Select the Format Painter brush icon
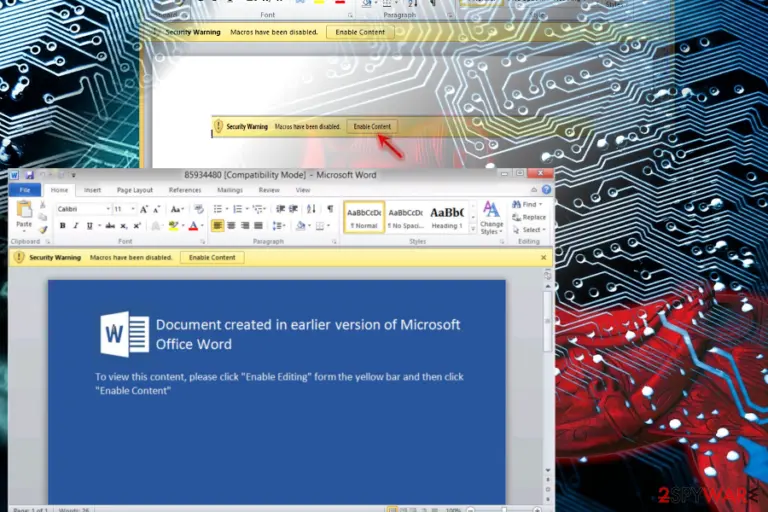Screen dimensions: 768x512 pyautogui.click(x=43, y=229)
